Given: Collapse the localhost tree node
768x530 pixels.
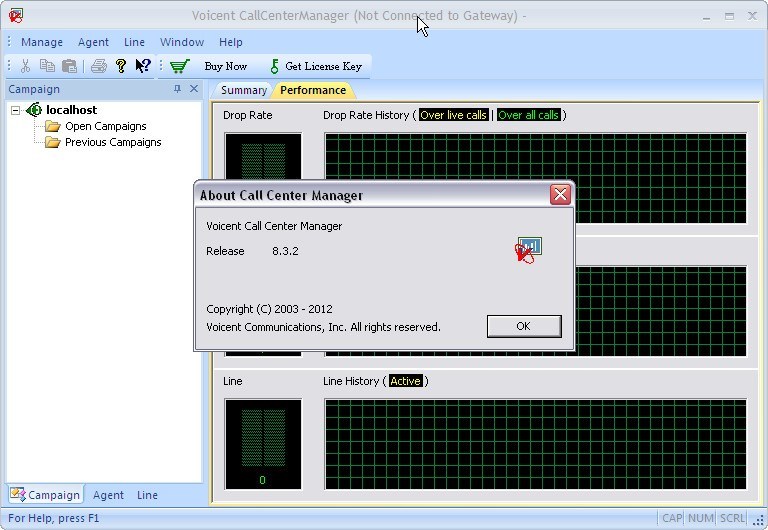Looking at the screenshot, I should (x=16, y=110).
